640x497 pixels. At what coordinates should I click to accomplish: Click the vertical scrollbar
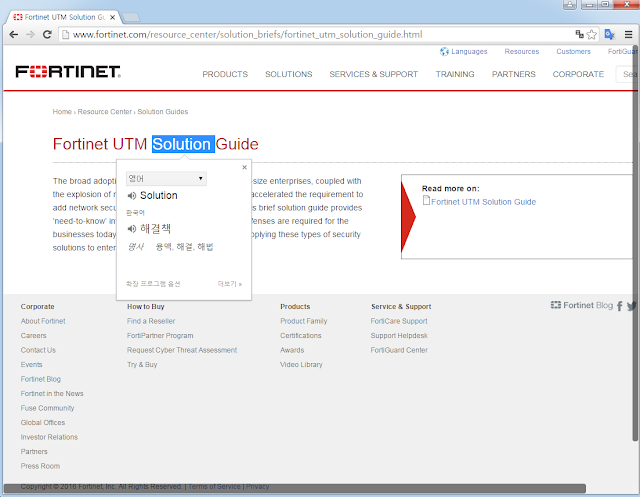tap(635, 245)
